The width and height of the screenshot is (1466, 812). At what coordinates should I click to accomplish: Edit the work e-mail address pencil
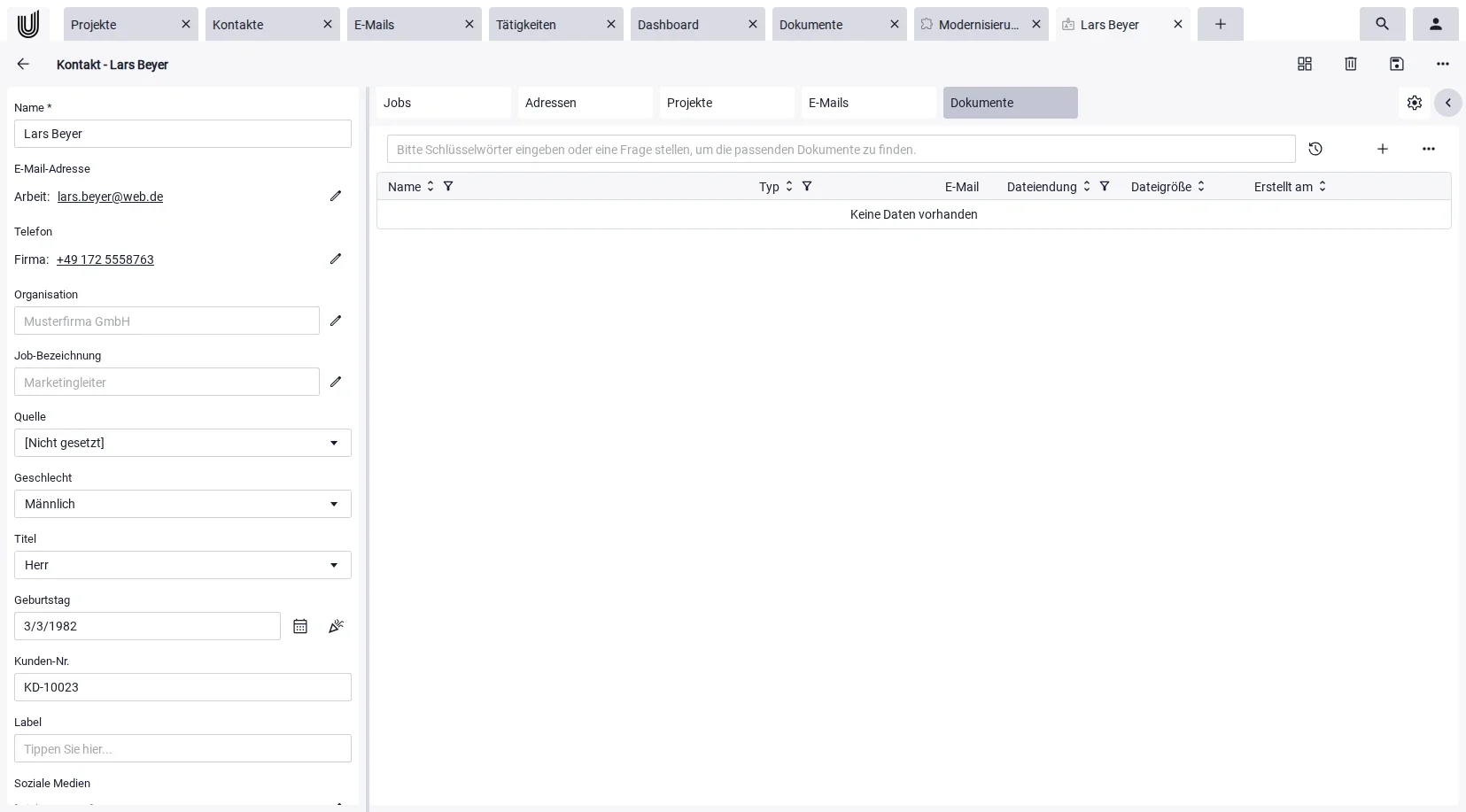point(336,196)
